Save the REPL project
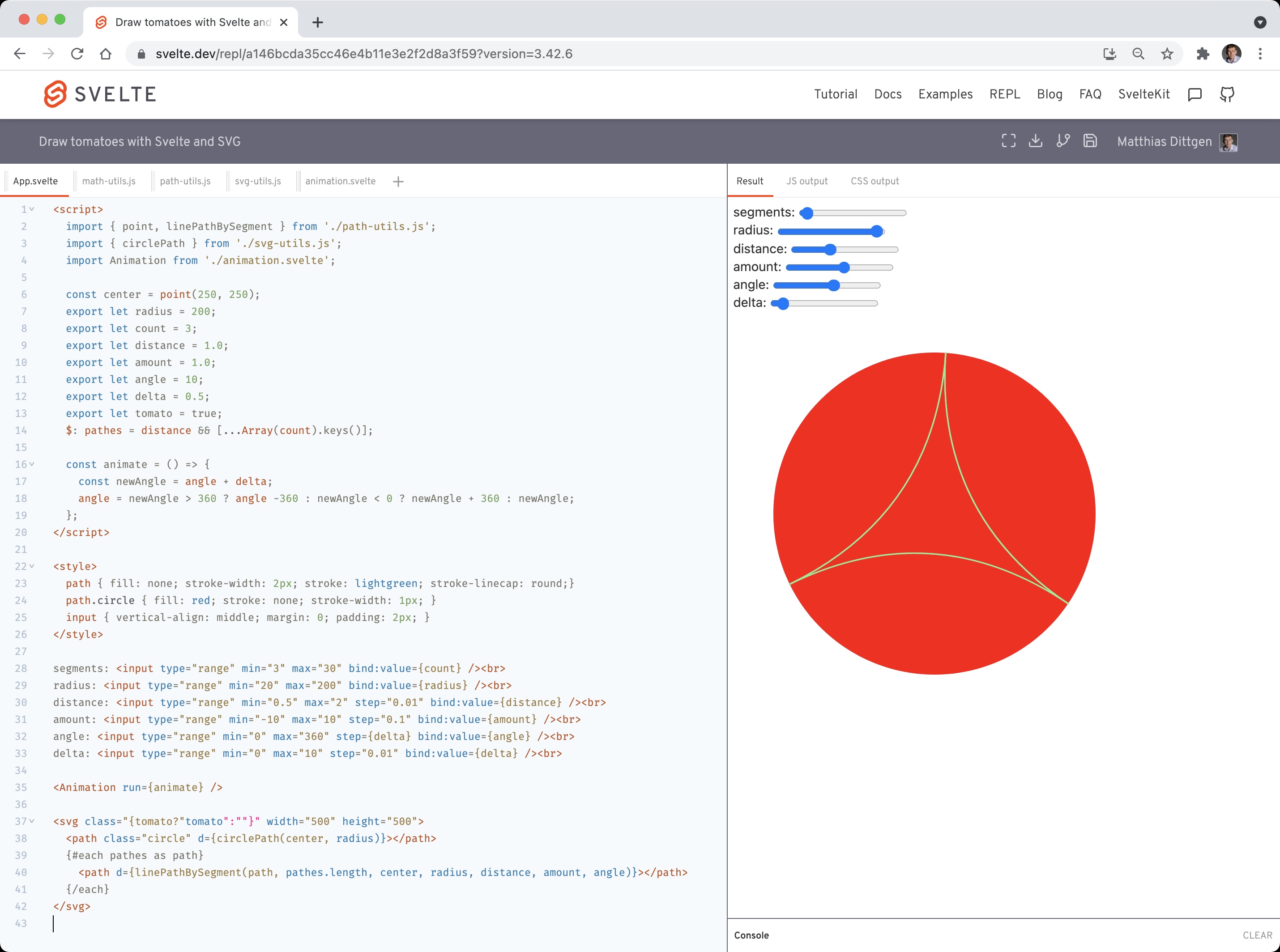This screenshot has height=952, width=1280. tap(1090, 141)
